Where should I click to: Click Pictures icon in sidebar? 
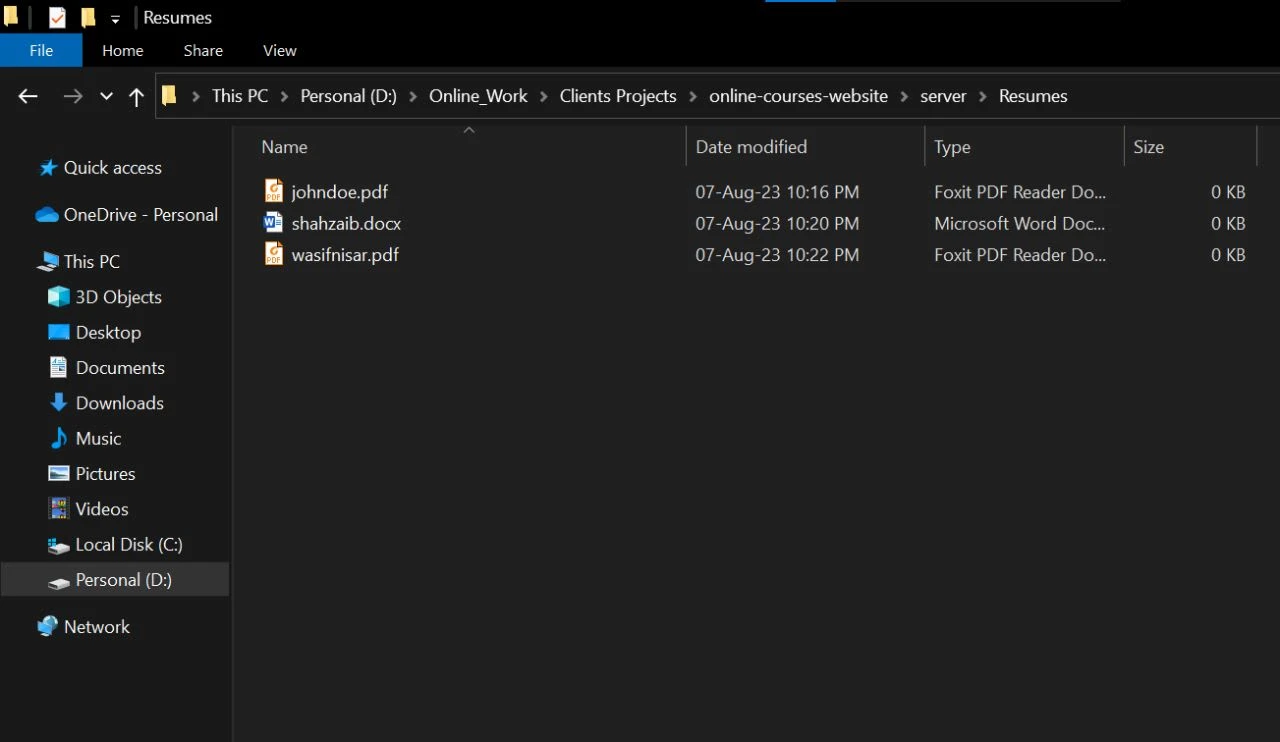coord(59,473)
